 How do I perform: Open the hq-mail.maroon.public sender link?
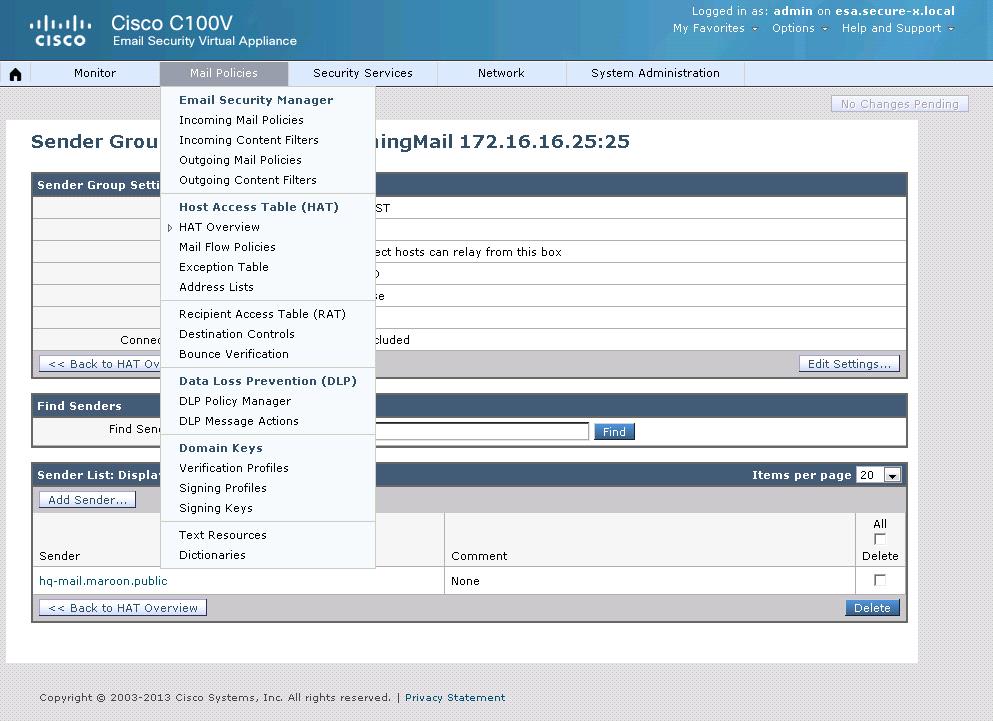point(103,581)
